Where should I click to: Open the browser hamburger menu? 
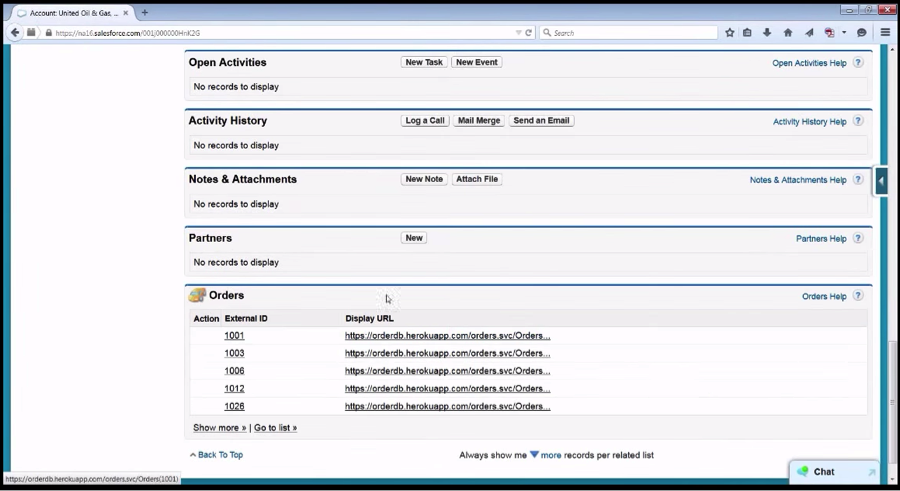(885, 33)
